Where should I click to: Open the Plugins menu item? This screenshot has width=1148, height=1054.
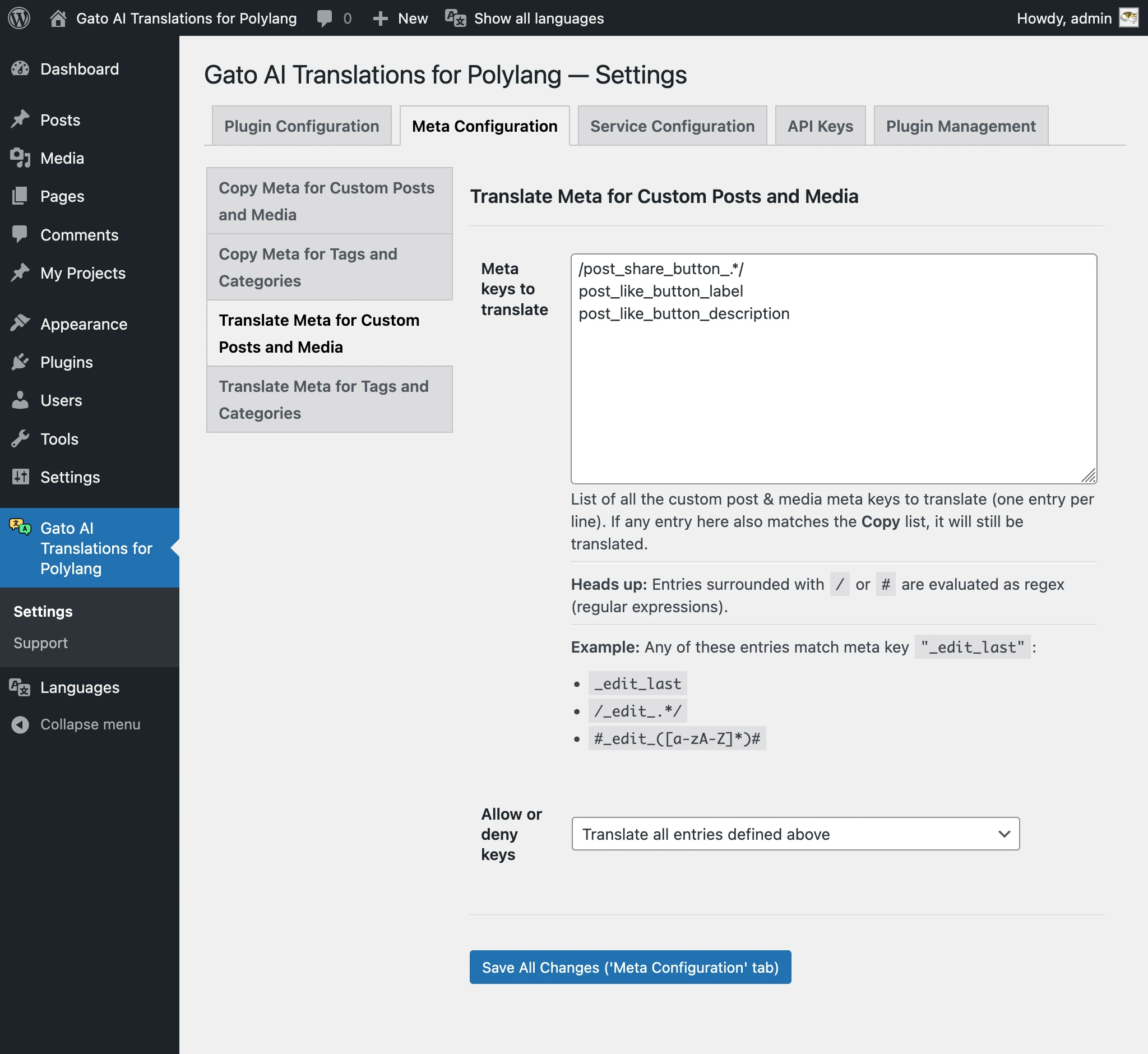(x=90, y=362)
